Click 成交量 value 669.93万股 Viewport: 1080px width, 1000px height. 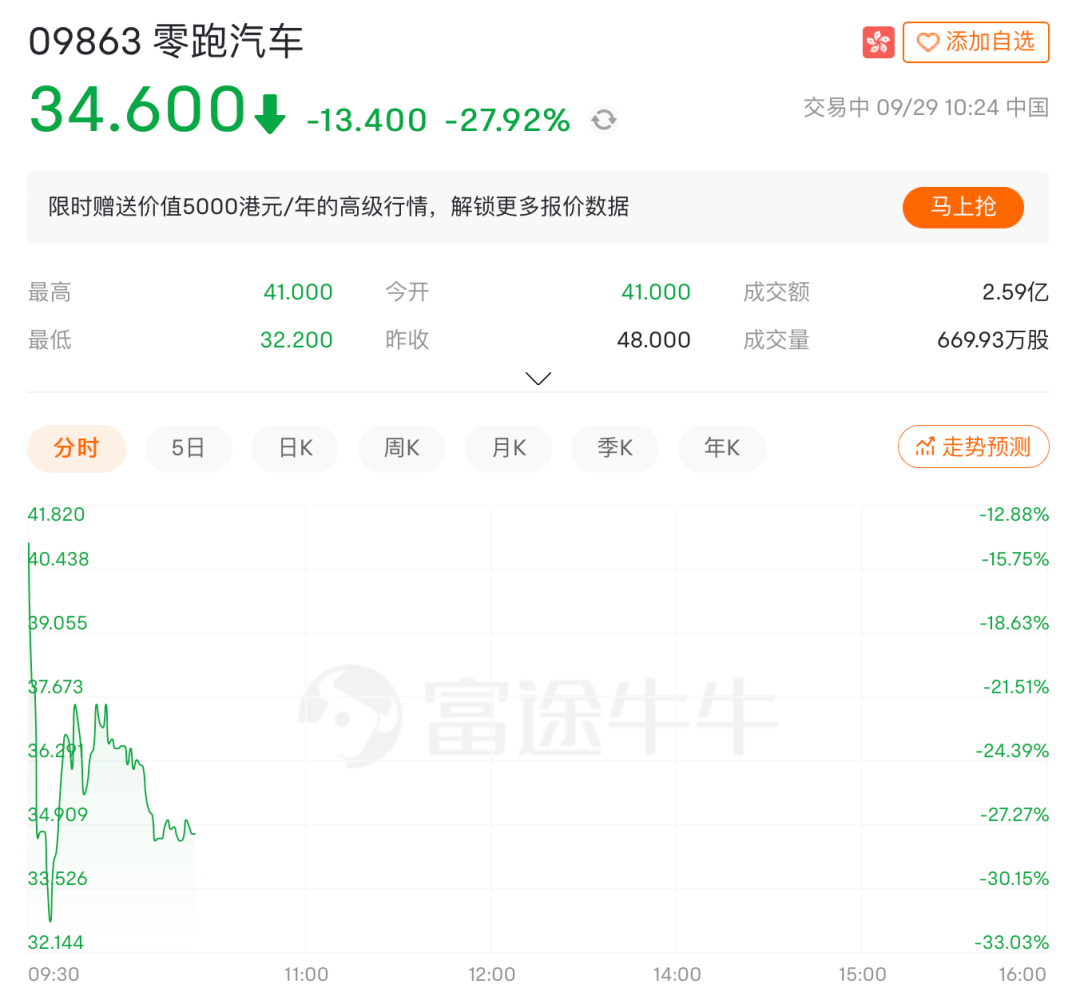[x=993, y=340]
